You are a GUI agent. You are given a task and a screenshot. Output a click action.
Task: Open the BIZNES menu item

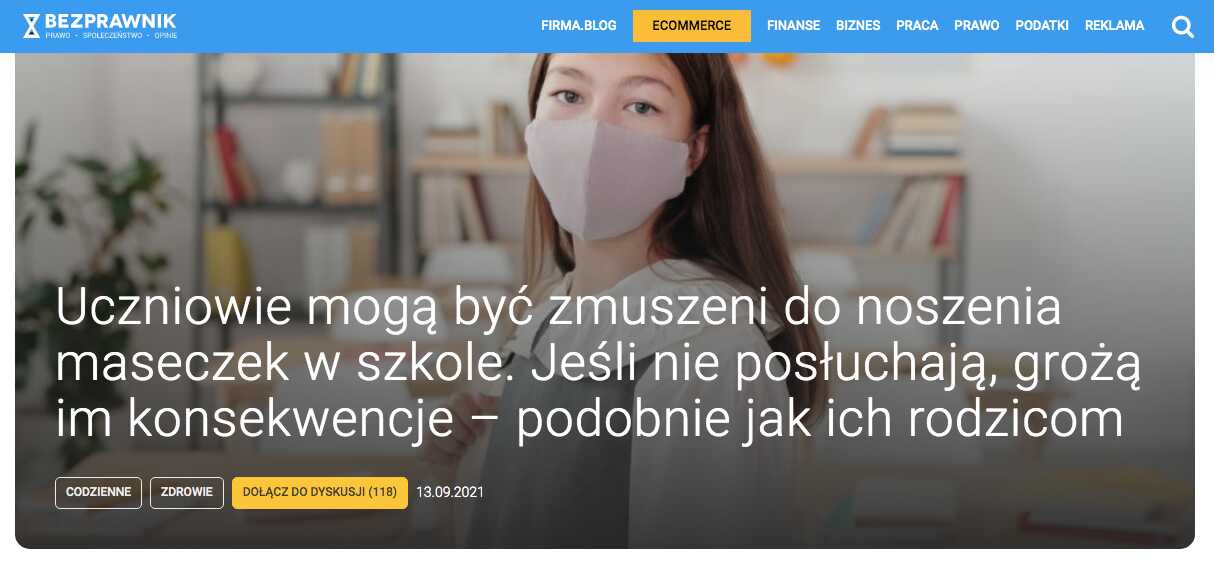point(858,26)
